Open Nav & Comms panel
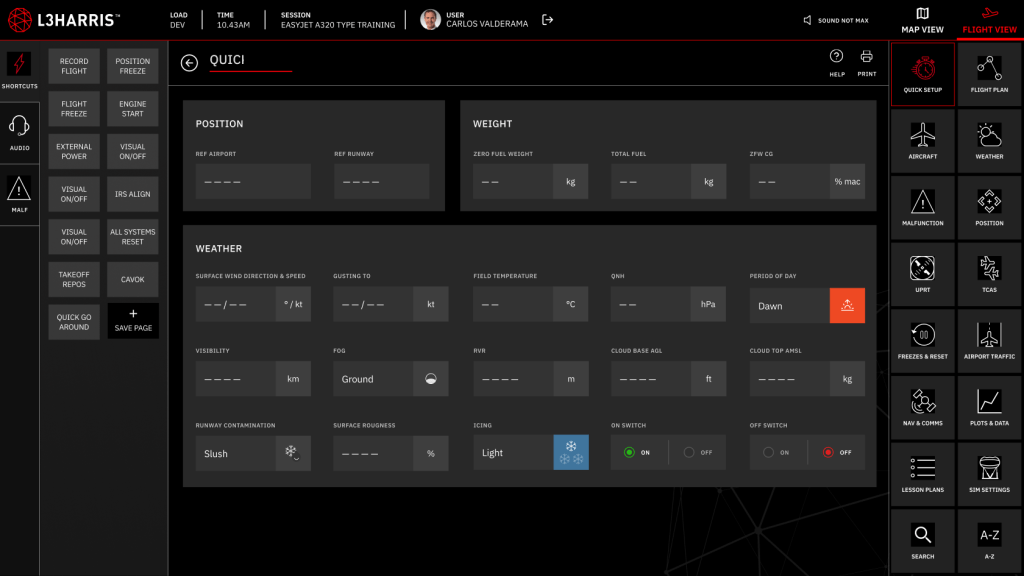Image resolution: width=1024 pixels, height=576 pixels. click(x=922, y=408)
